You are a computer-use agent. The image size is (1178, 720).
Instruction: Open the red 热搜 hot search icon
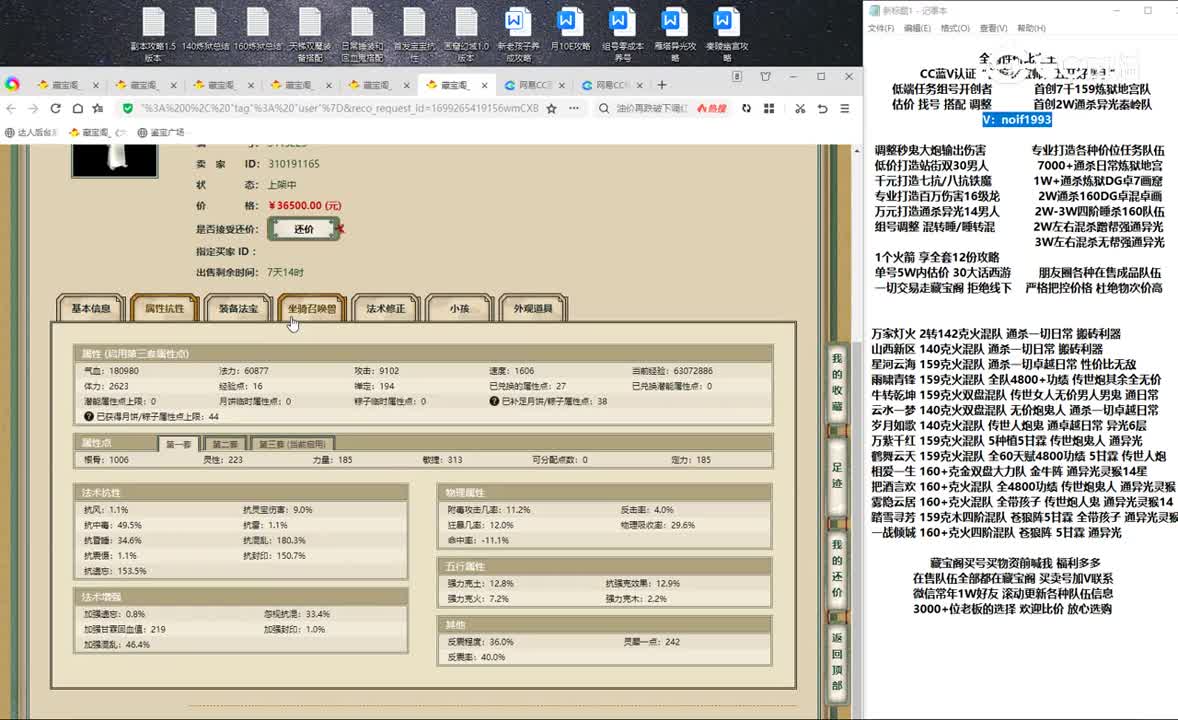(x=711, y=108)
